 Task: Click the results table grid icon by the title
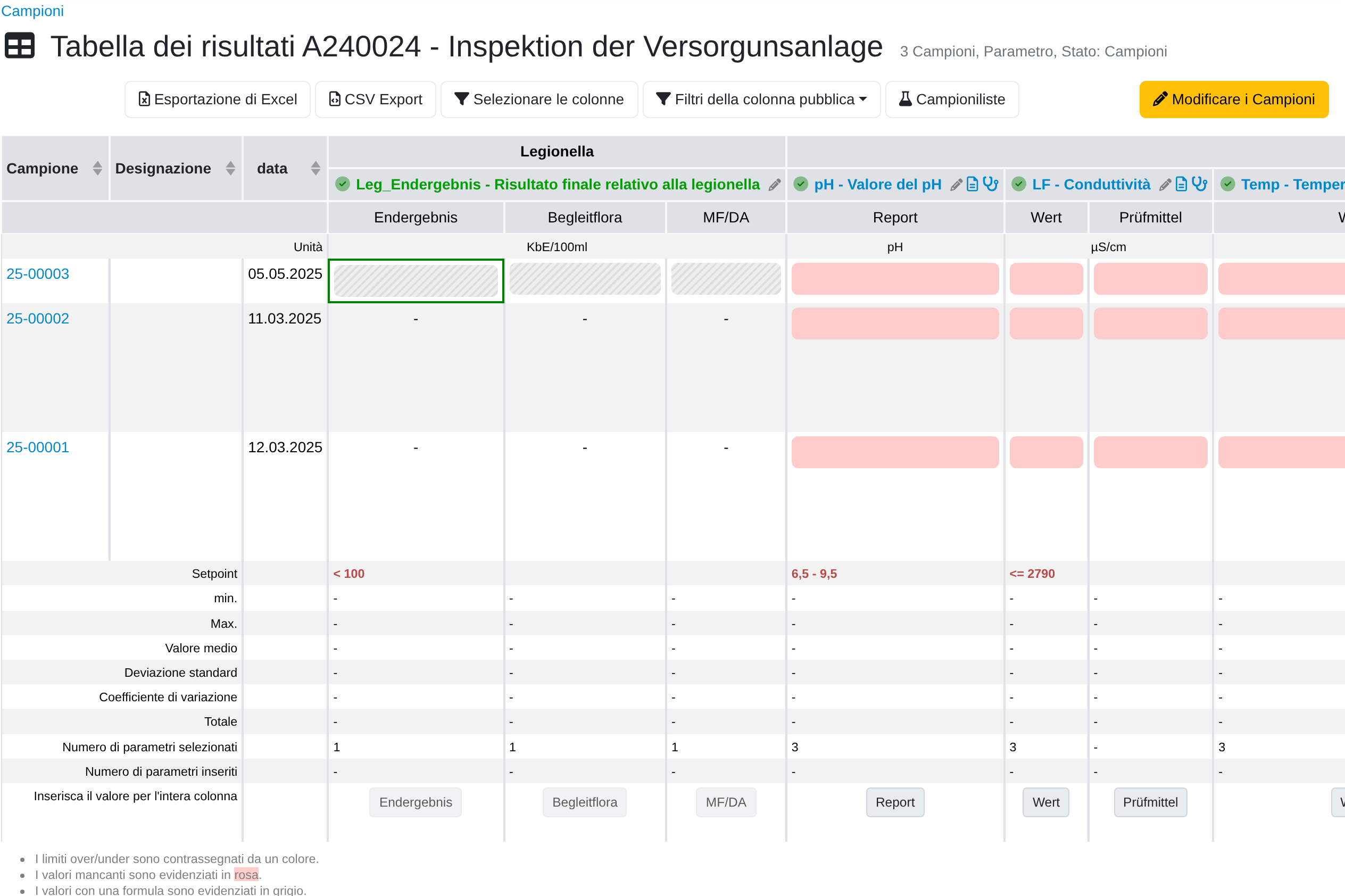20,46
